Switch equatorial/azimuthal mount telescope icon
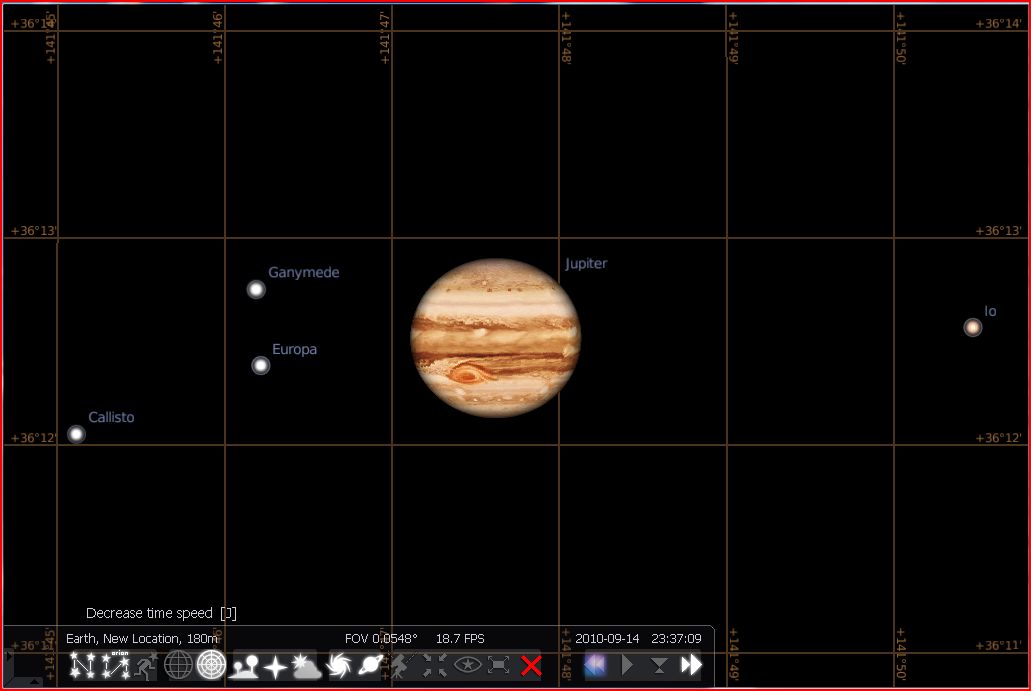Viewport: 1031px width, 691px height. pos(401,665)
